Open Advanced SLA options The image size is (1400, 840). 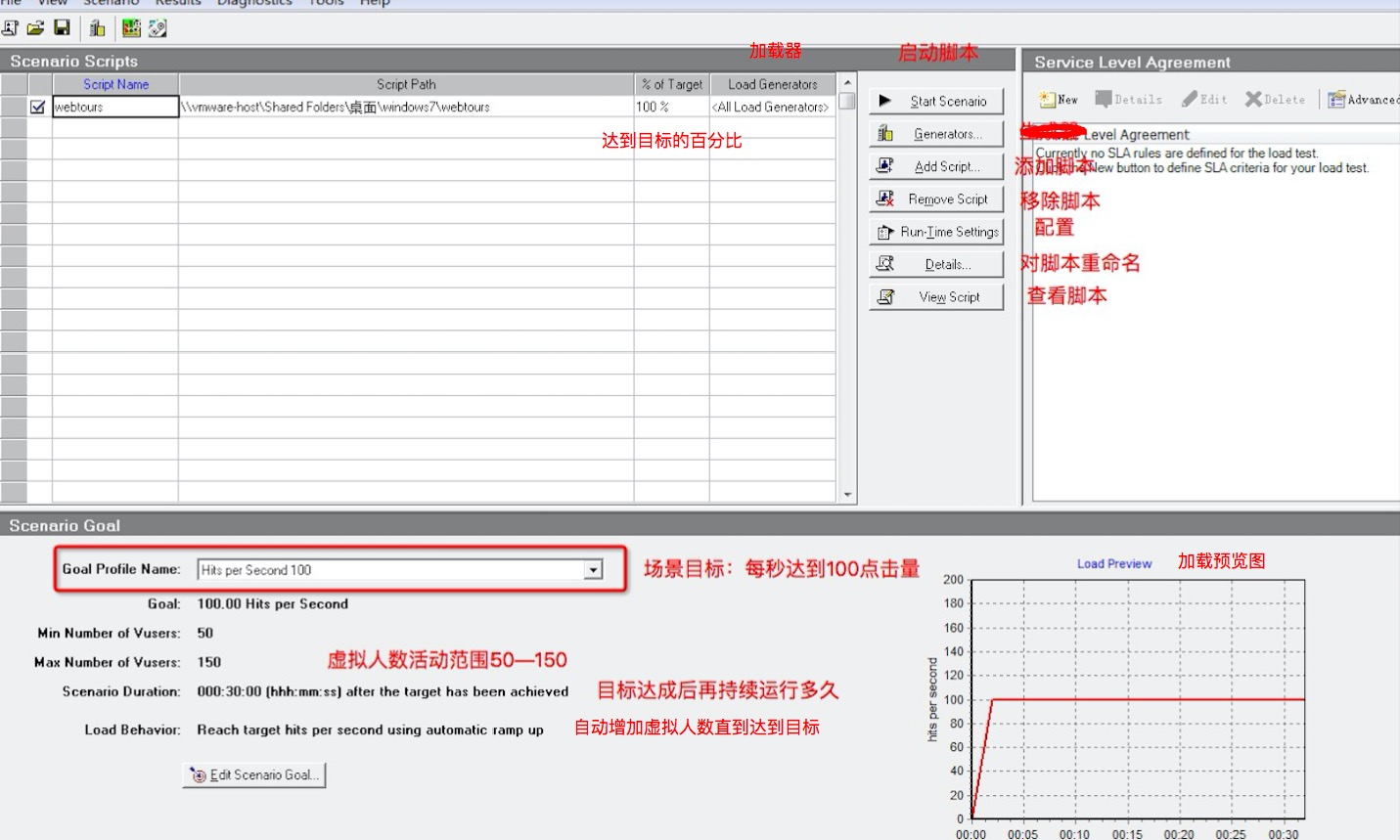click(x=1363, y=100)
